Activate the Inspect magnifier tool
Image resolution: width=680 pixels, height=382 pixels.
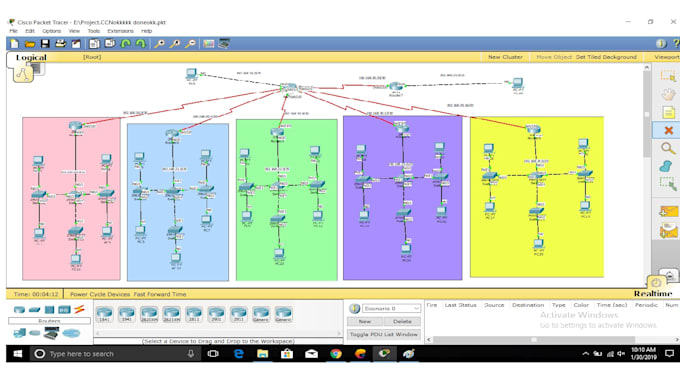pyautogui.click(x=668, y=148)
